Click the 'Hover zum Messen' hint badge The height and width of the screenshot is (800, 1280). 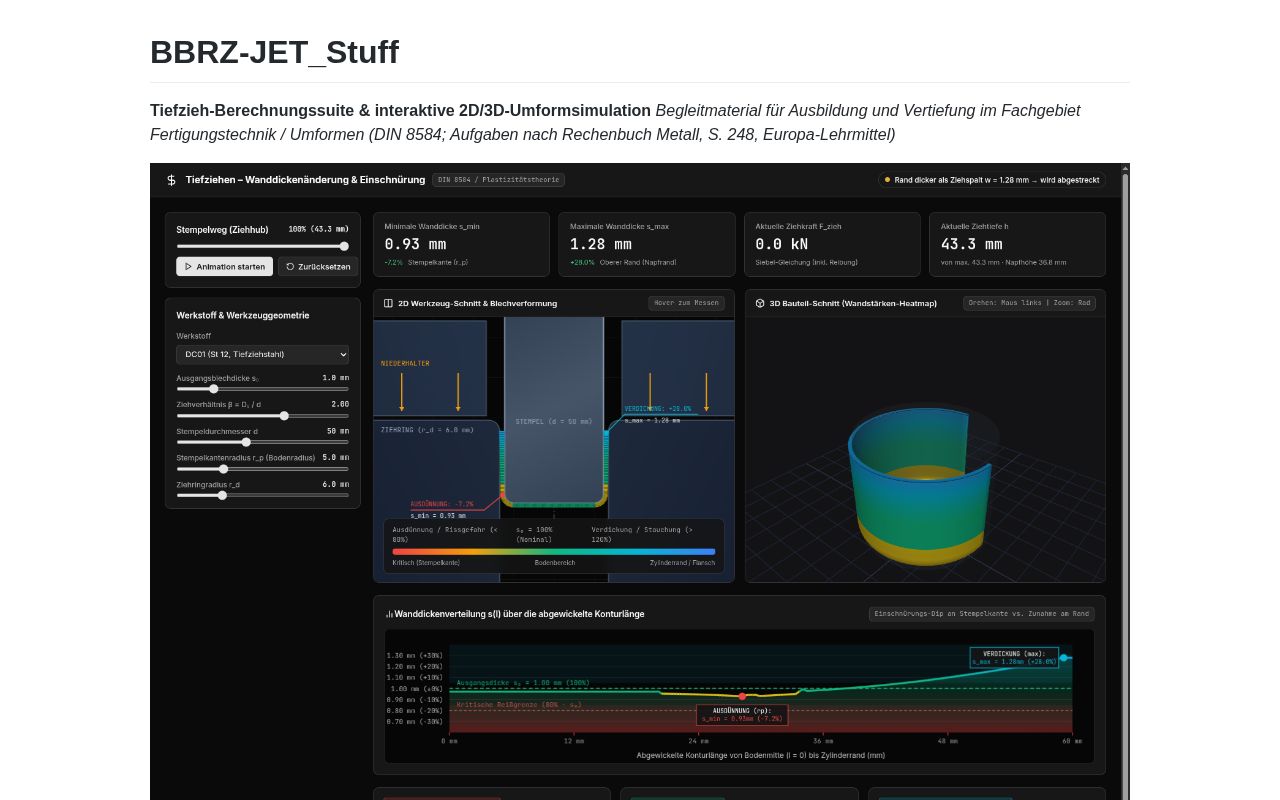tap(686, 303)
